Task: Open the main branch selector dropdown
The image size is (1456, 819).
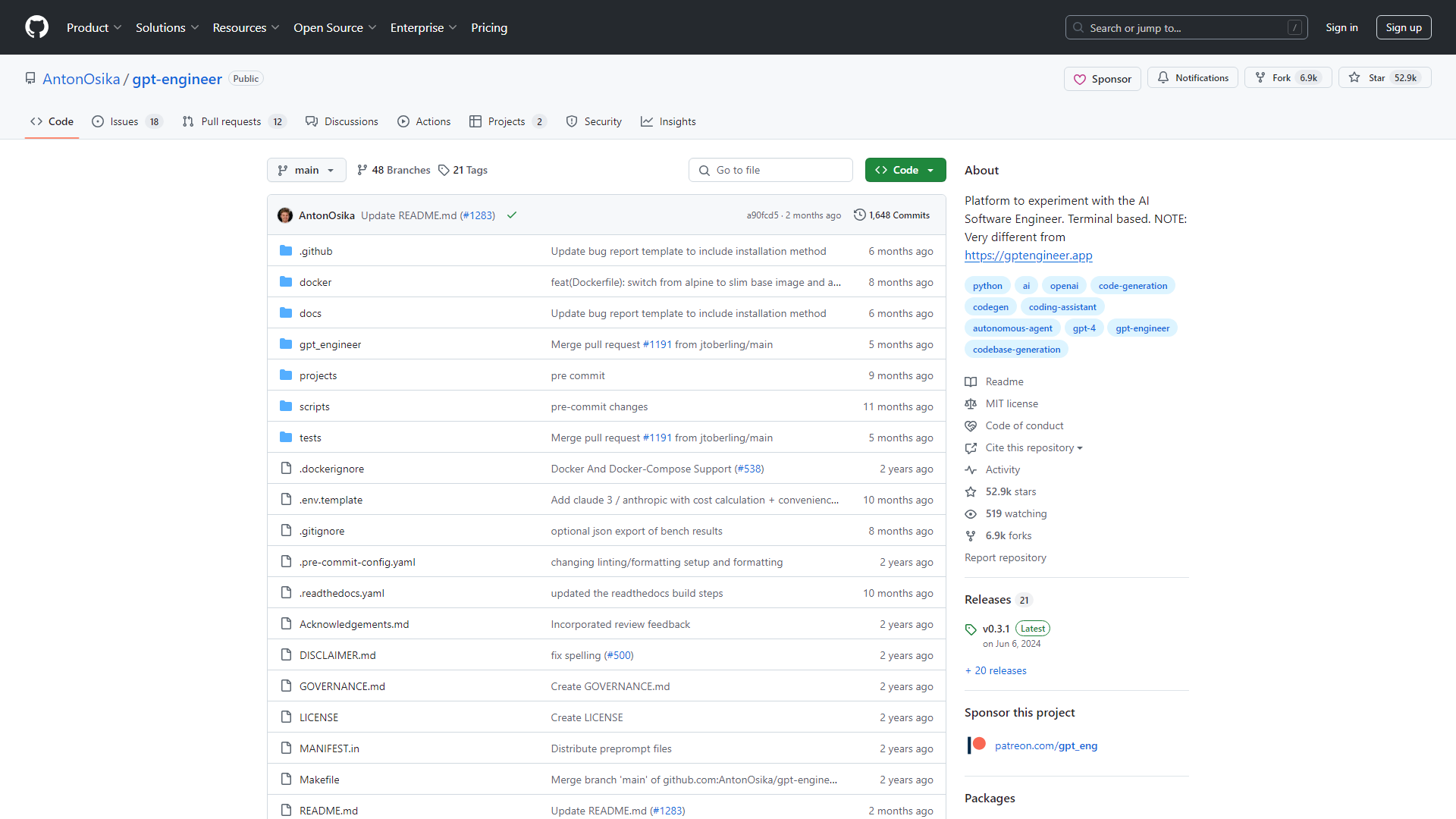Action: (306, 170)
